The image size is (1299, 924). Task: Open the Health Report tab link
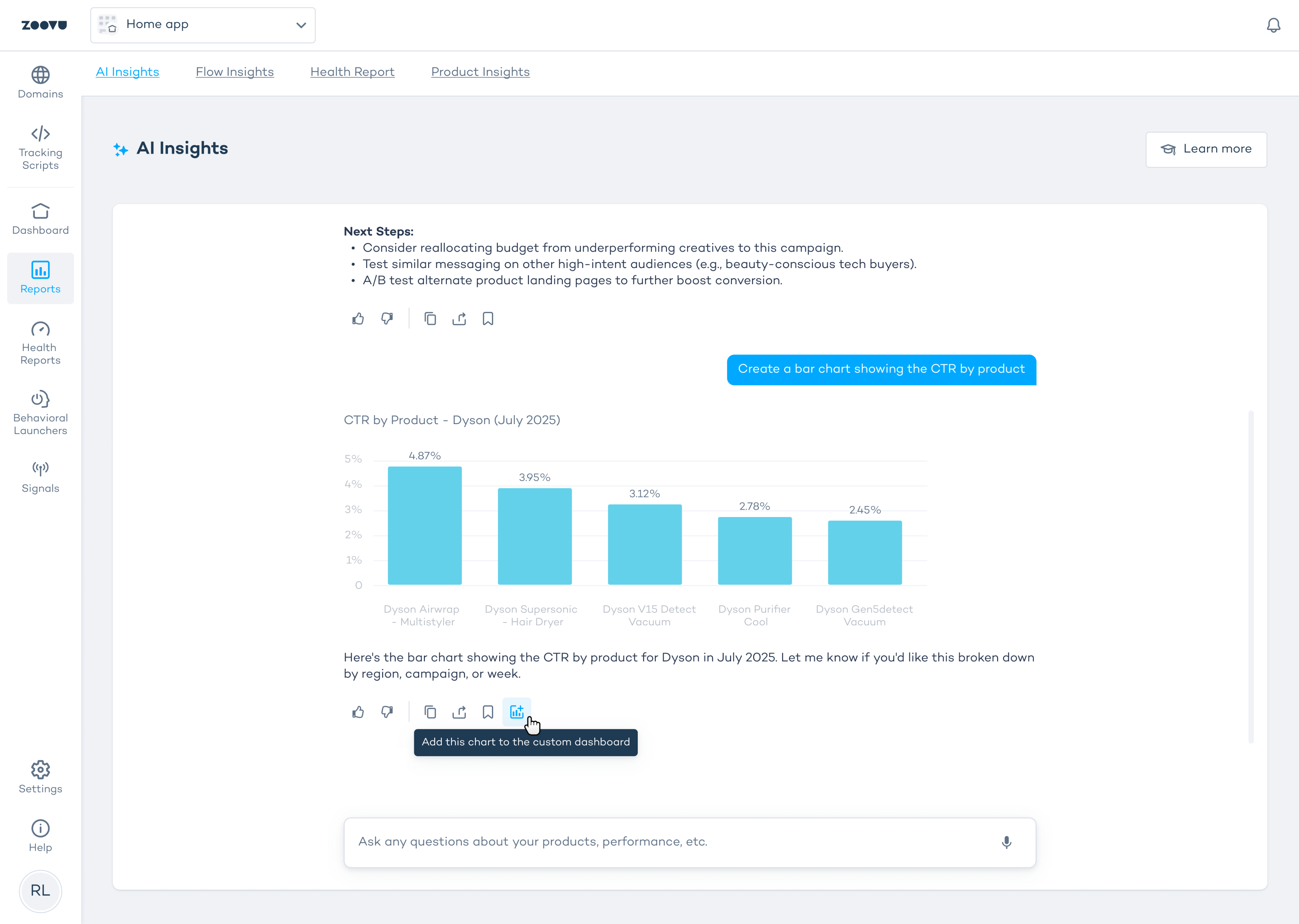352,72
